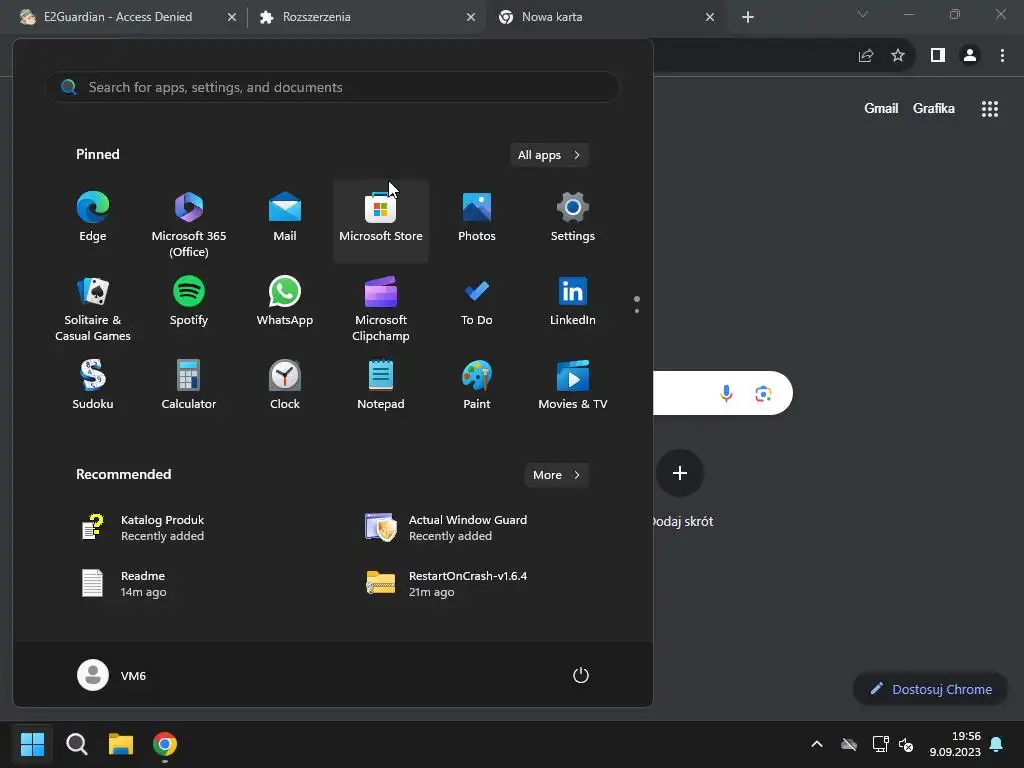Launch Calculator
Image resolution: width=1024 pixels, height=768 pixels.
click(189, 387)
